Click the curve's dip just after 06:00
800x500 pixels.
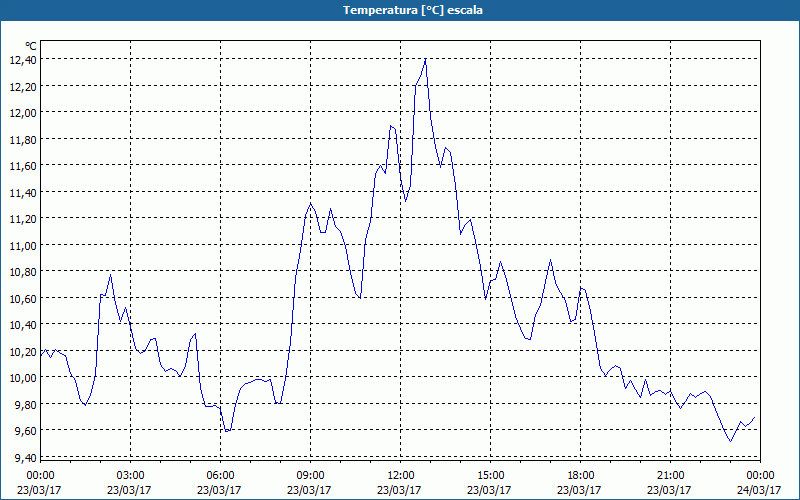[x=228, y=431]
